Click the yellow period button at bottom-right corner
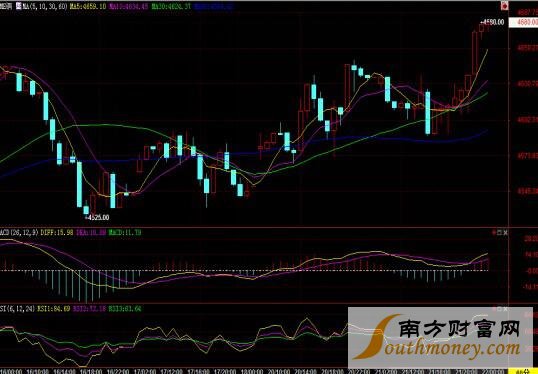This screenshot has width=538, height=374. click(524, 371)
